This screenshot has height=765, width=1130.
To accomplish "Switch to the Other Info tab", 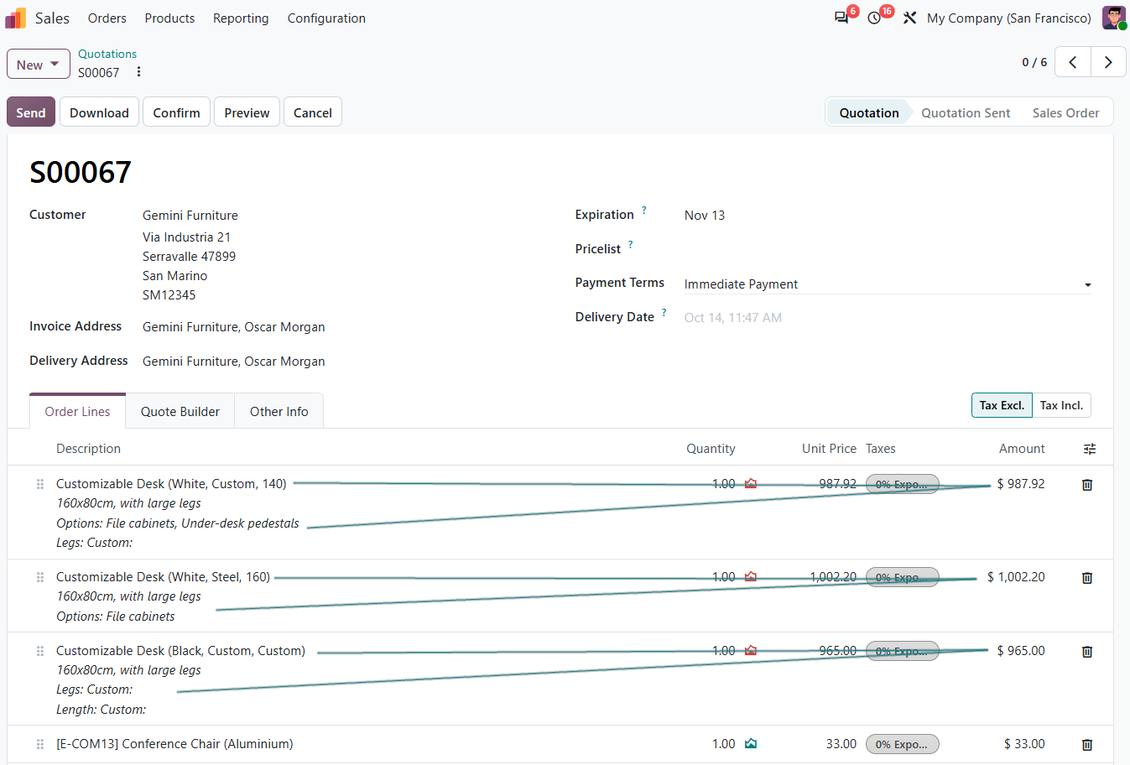I will coord(279,411).
